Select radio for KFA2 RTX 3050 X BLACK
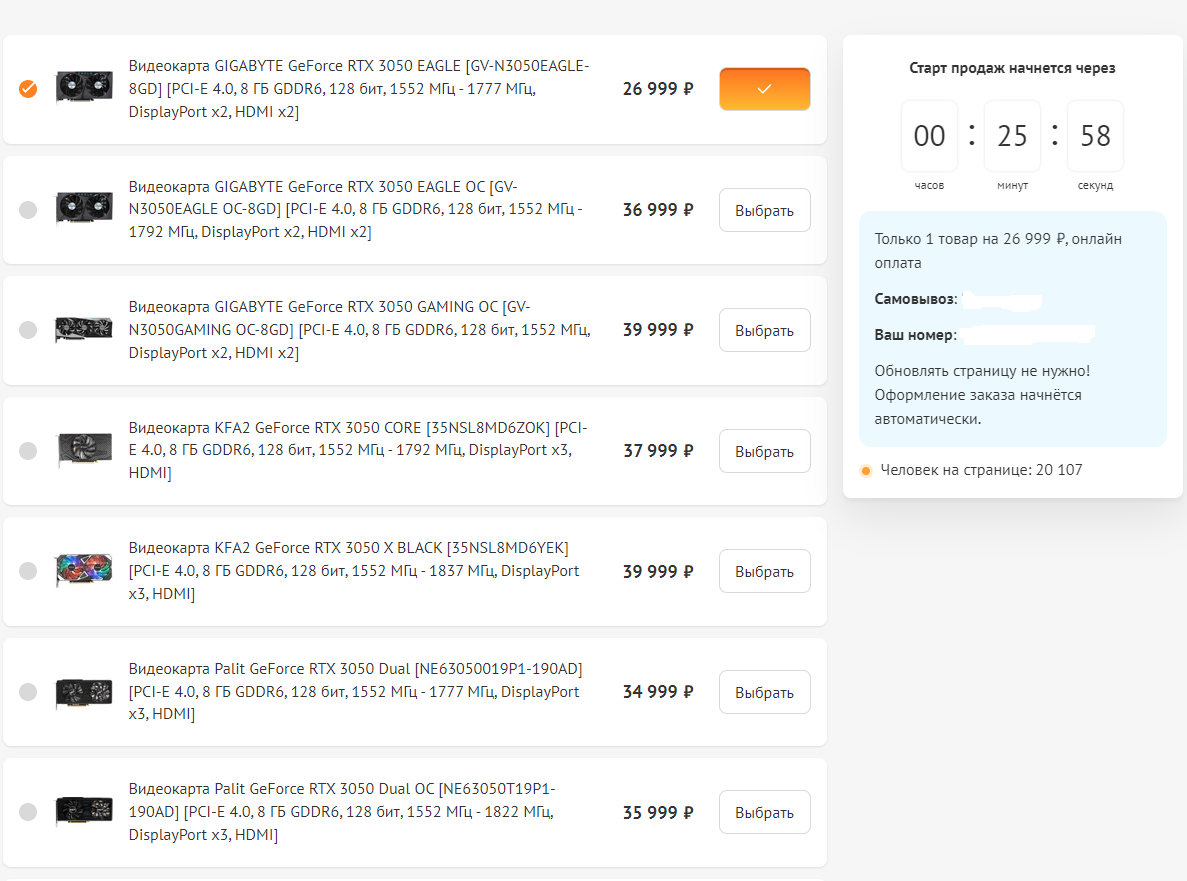The height and width of the screenshot is (881, 1187). point(28,571)
